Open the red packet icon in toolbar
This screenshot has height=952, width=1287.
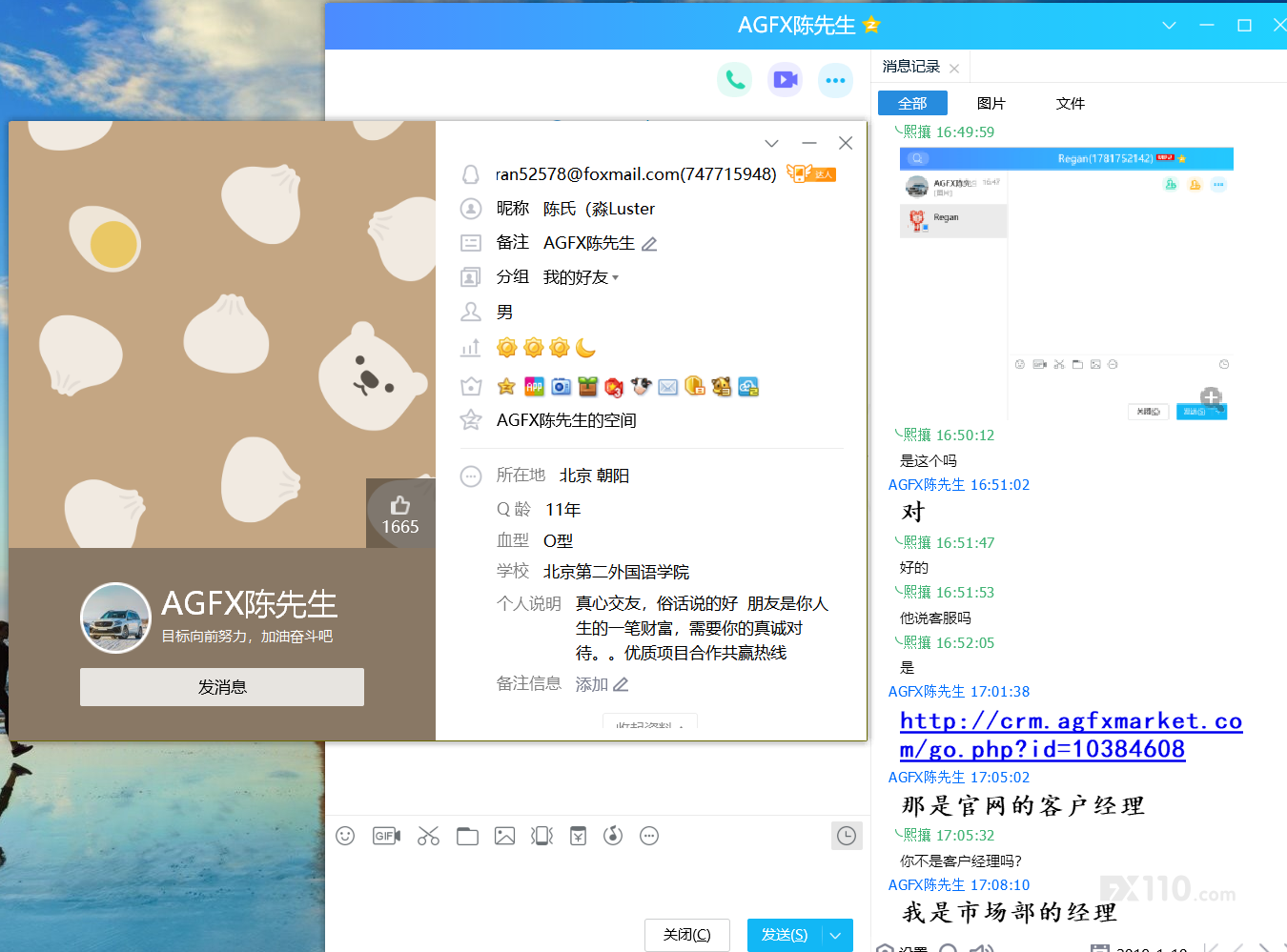point(579,836)
